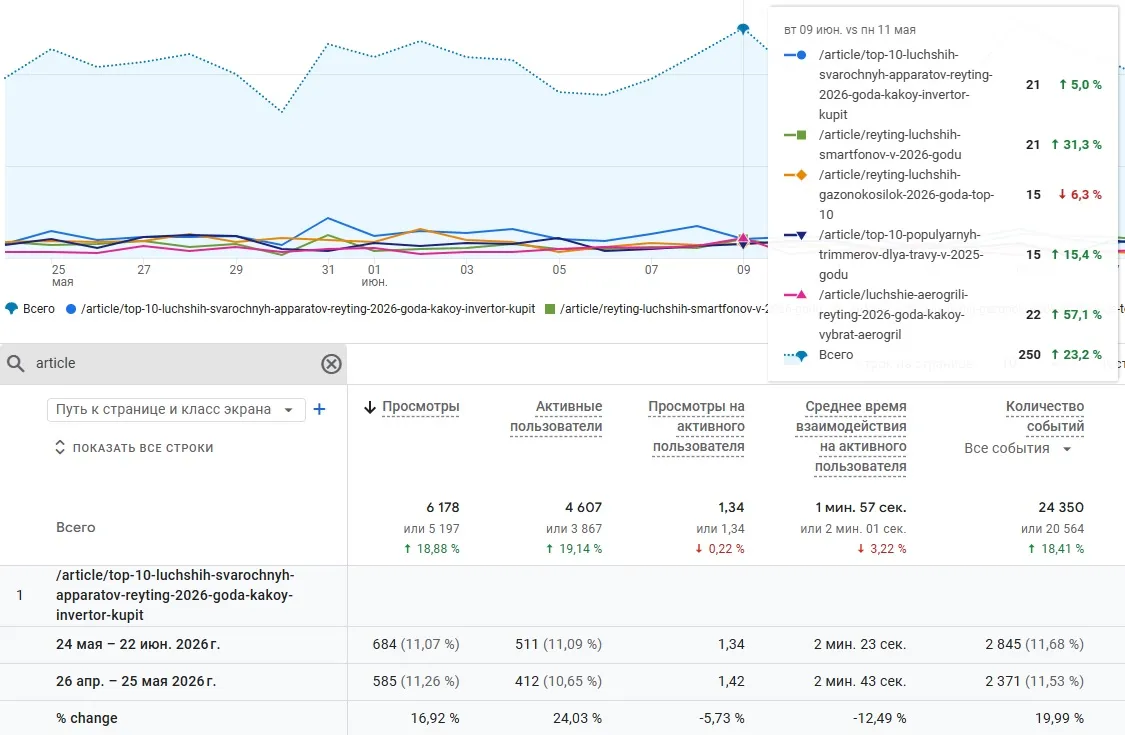Click the '24 мая – 22 июн. 2026 г.' row
The image size is (1125, 735).
562,645
